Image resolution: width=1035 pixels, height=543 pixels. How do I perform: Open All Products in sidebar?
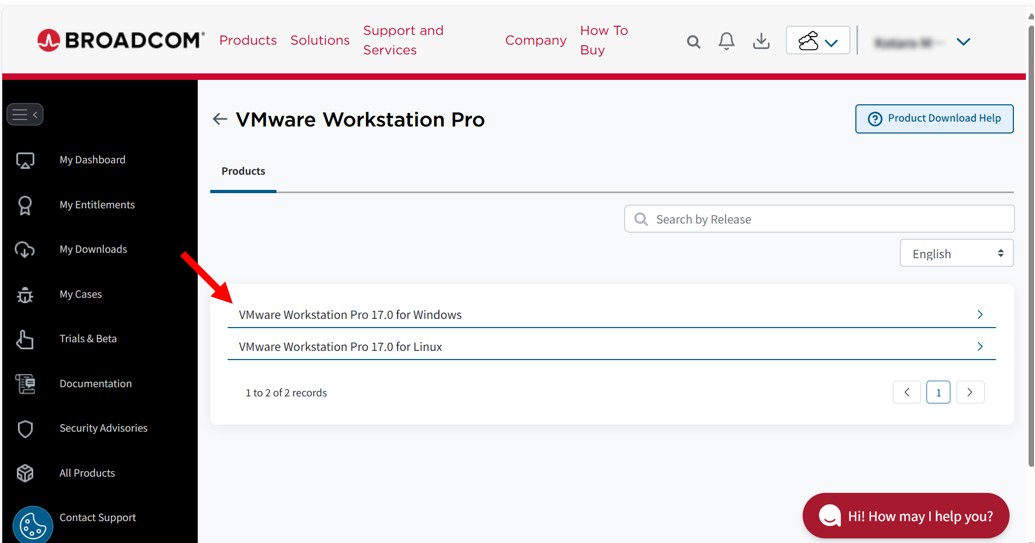(87, 473)
